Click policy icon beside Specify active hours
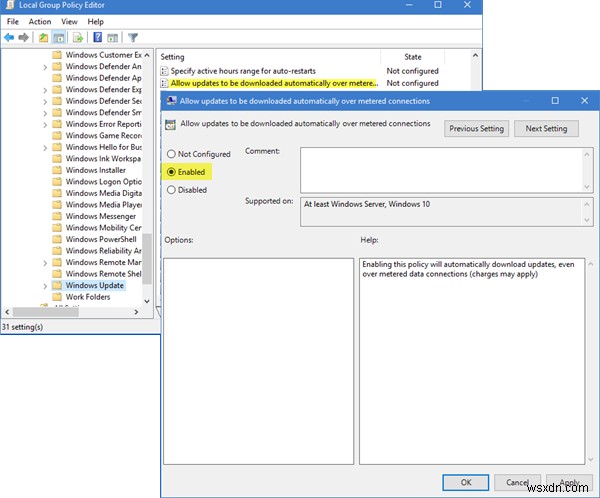The width and height of the screenshot is (600, 498). pos(164,71)
